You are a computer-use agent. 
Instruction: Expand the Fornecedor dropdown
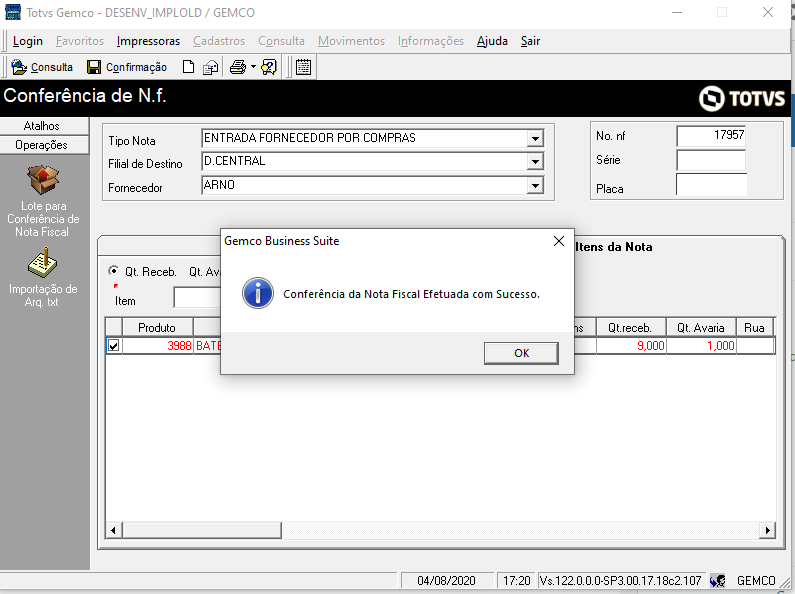(x=535, y=185)
